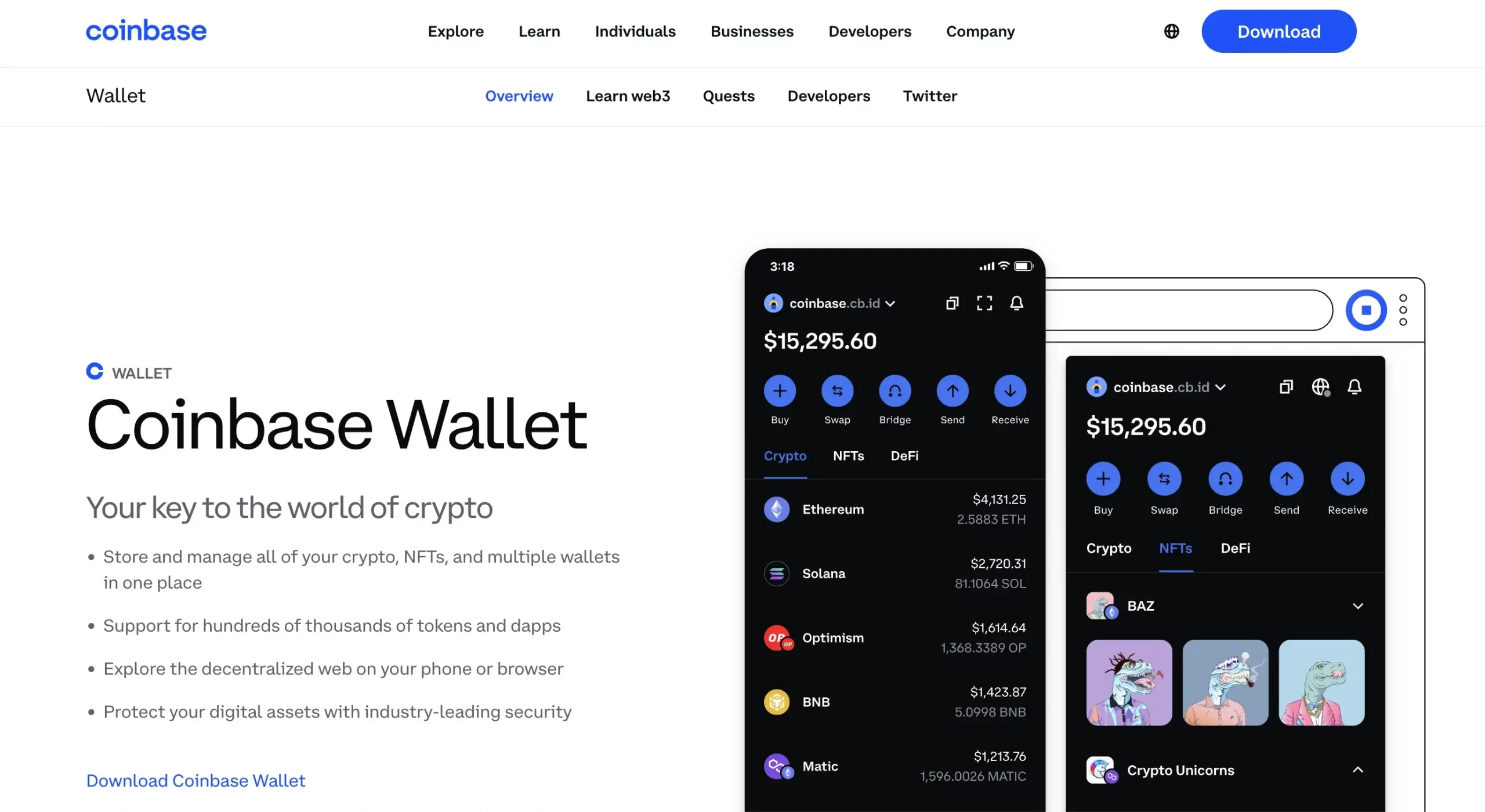Click the Download button in top navigation
The width and height of the screenshot is (1485, 812).
click(x=1279, y=31)
